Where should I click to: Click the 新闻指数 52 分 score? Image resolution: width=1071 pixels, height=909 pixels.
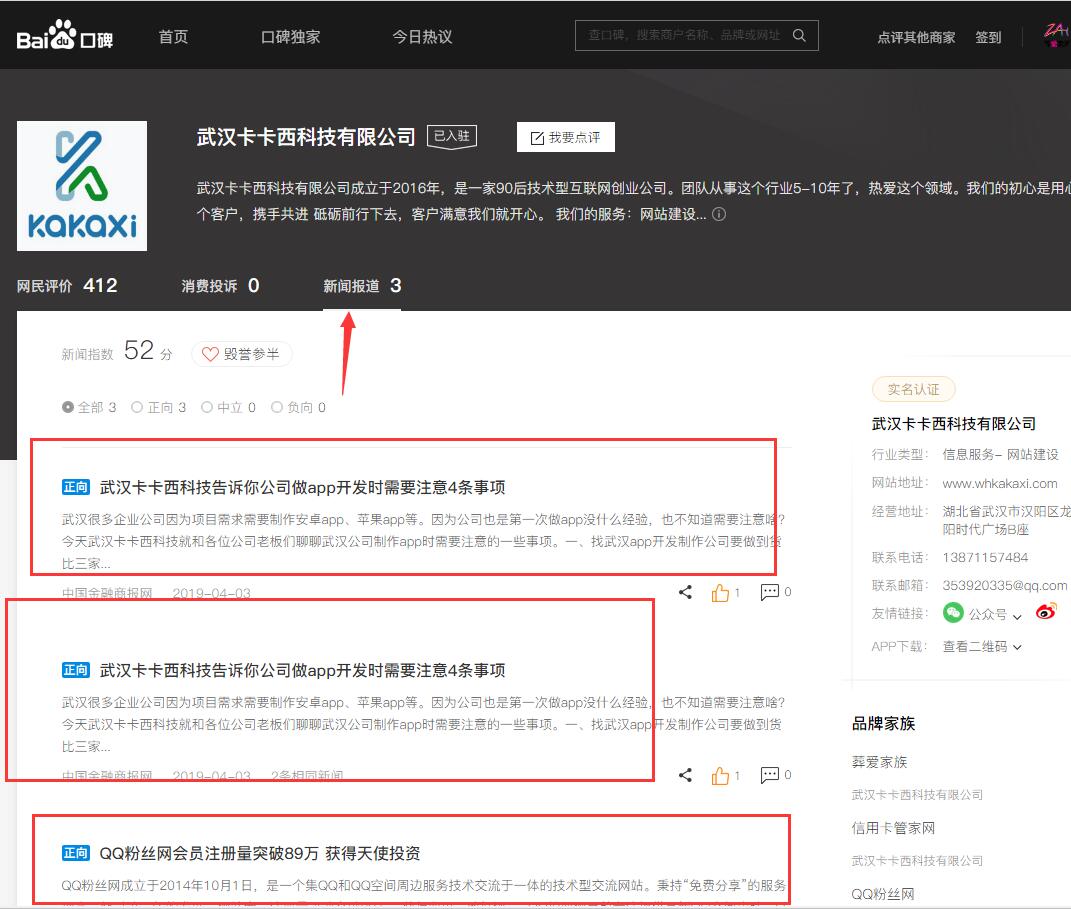pos(117,351)
